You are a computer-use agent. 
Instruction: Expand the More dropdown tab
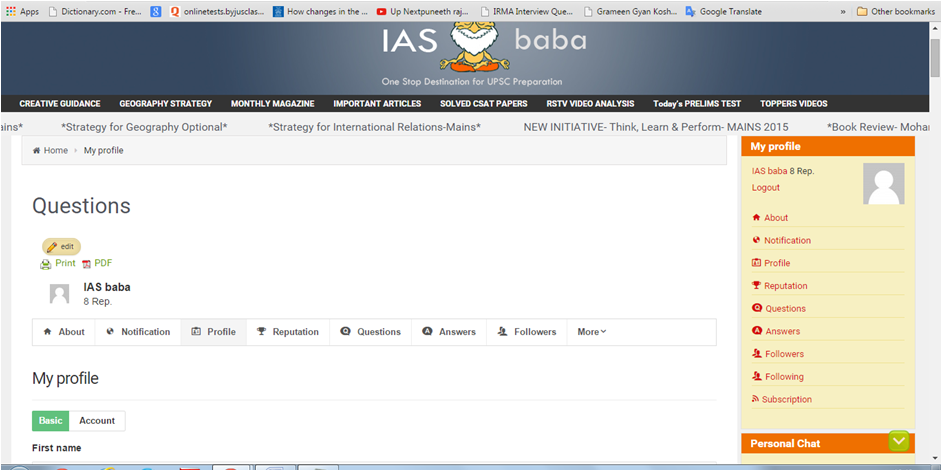coord(592,332)
